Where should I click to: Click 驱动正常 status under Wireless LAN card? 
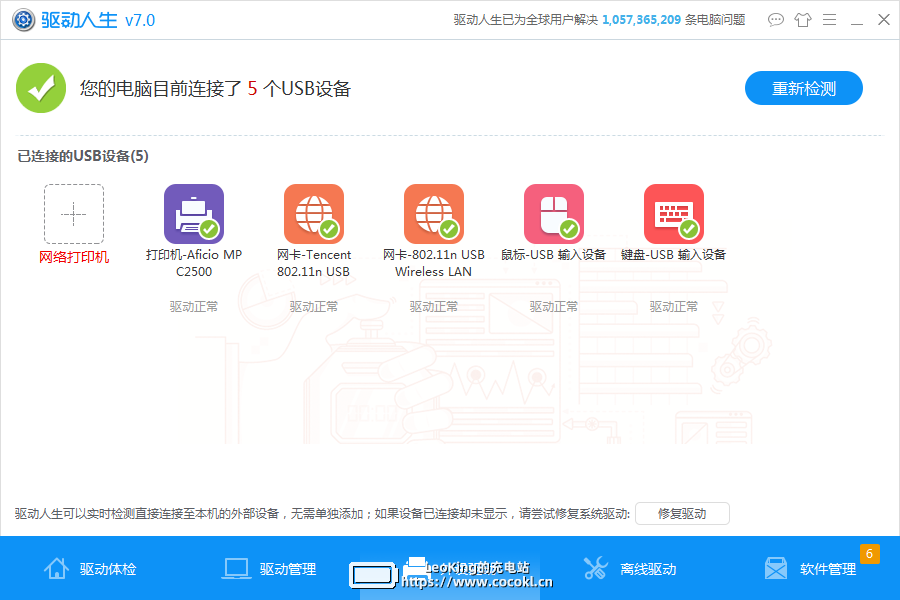click(434, 307)
